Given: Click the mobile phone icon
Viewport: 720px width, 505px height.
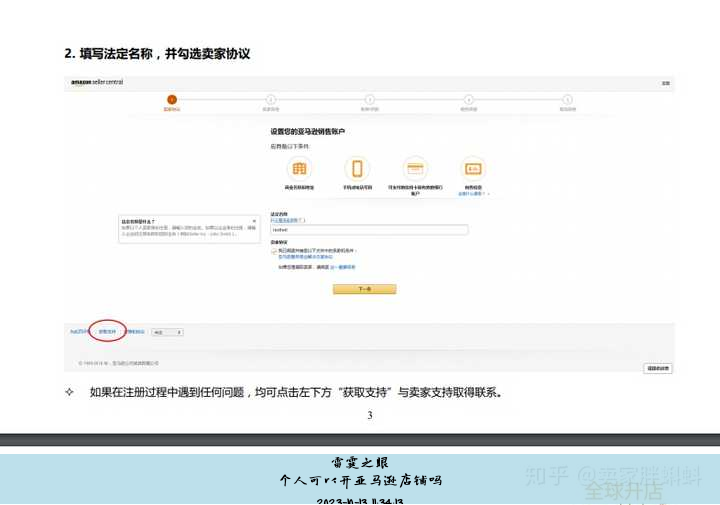Looking at the screenshot, I should [357, 168].
